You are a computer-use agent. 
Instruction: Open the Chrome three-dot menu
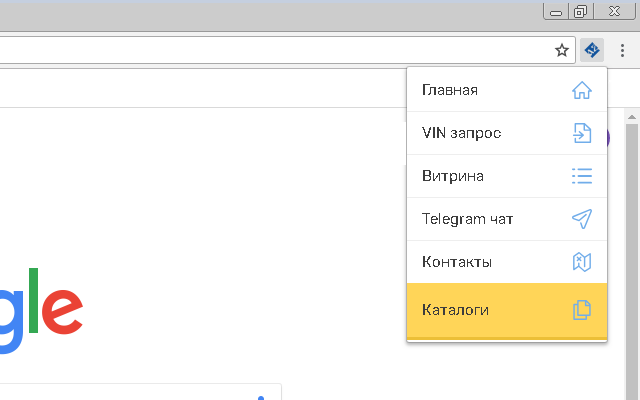coord(622,50)
